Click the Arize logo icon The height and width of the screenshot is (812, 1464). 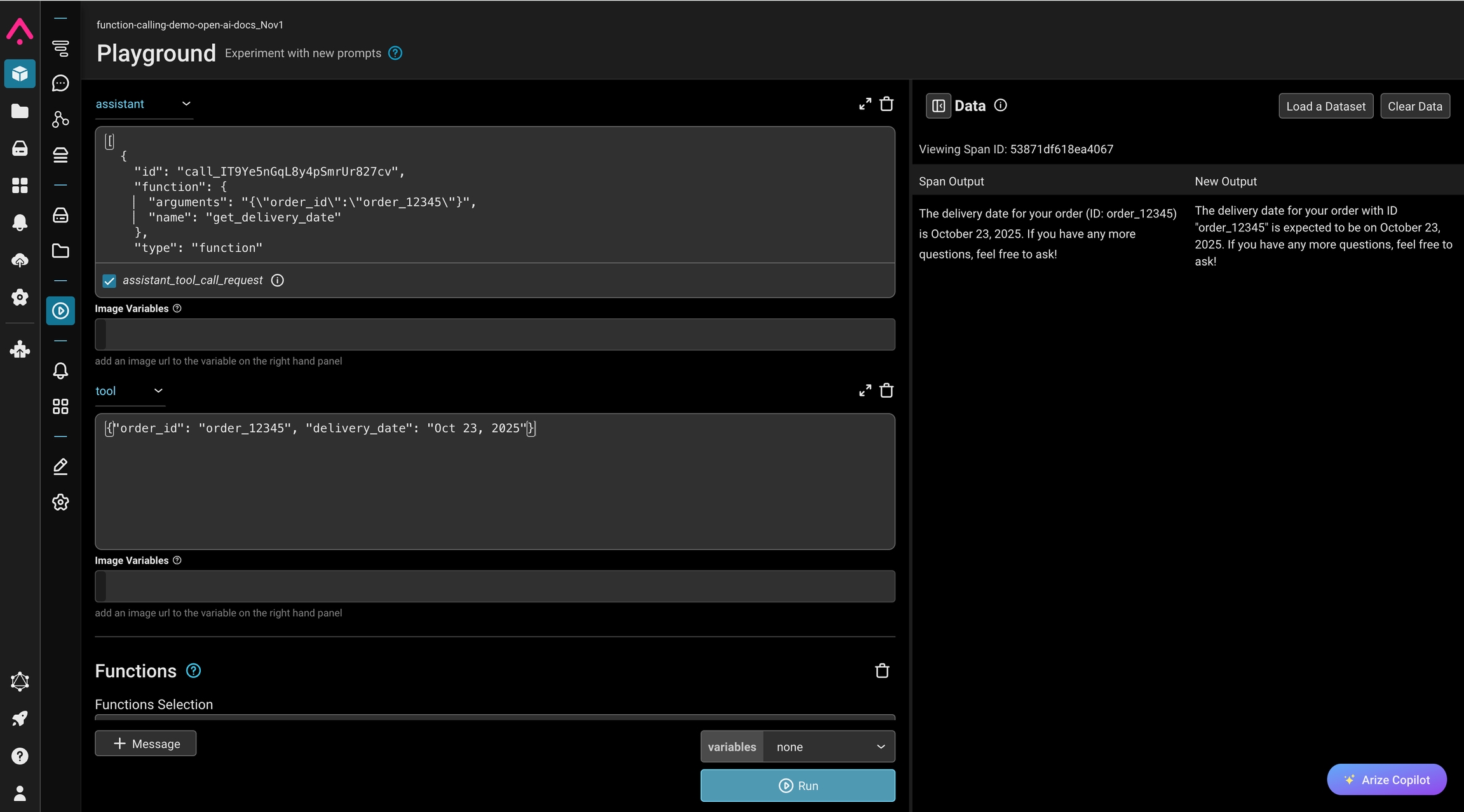pos(20,30)
